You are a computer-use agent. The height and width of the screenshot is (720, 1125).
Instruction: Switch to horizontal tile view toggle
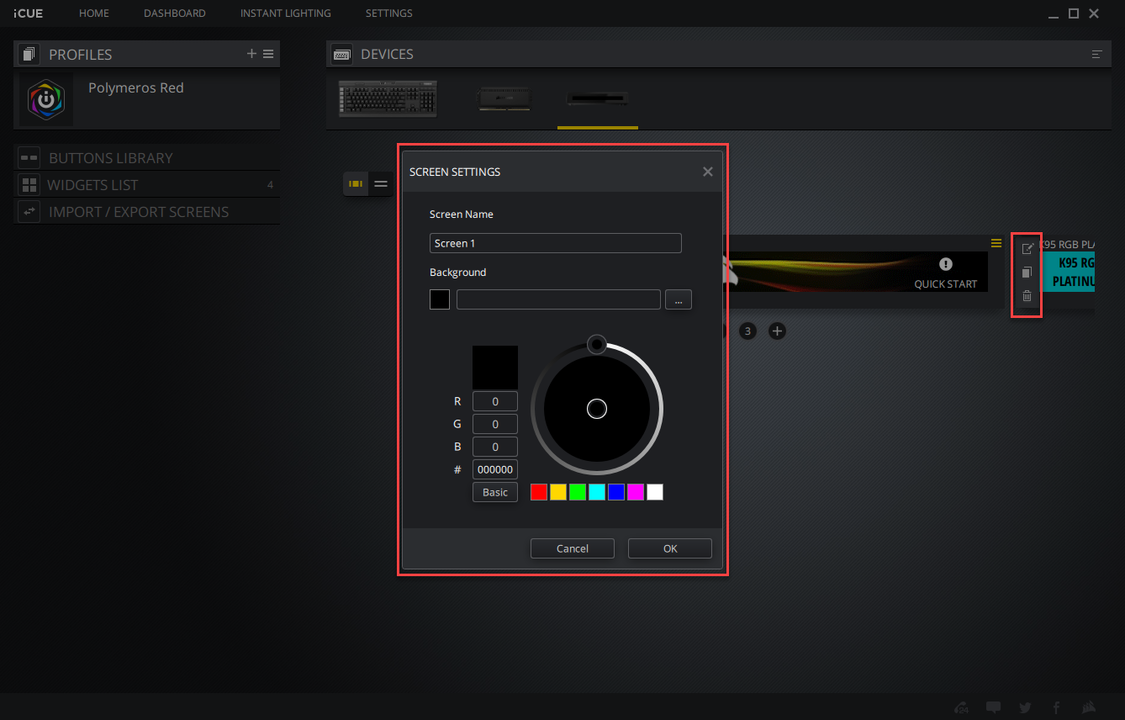(355, 184)
